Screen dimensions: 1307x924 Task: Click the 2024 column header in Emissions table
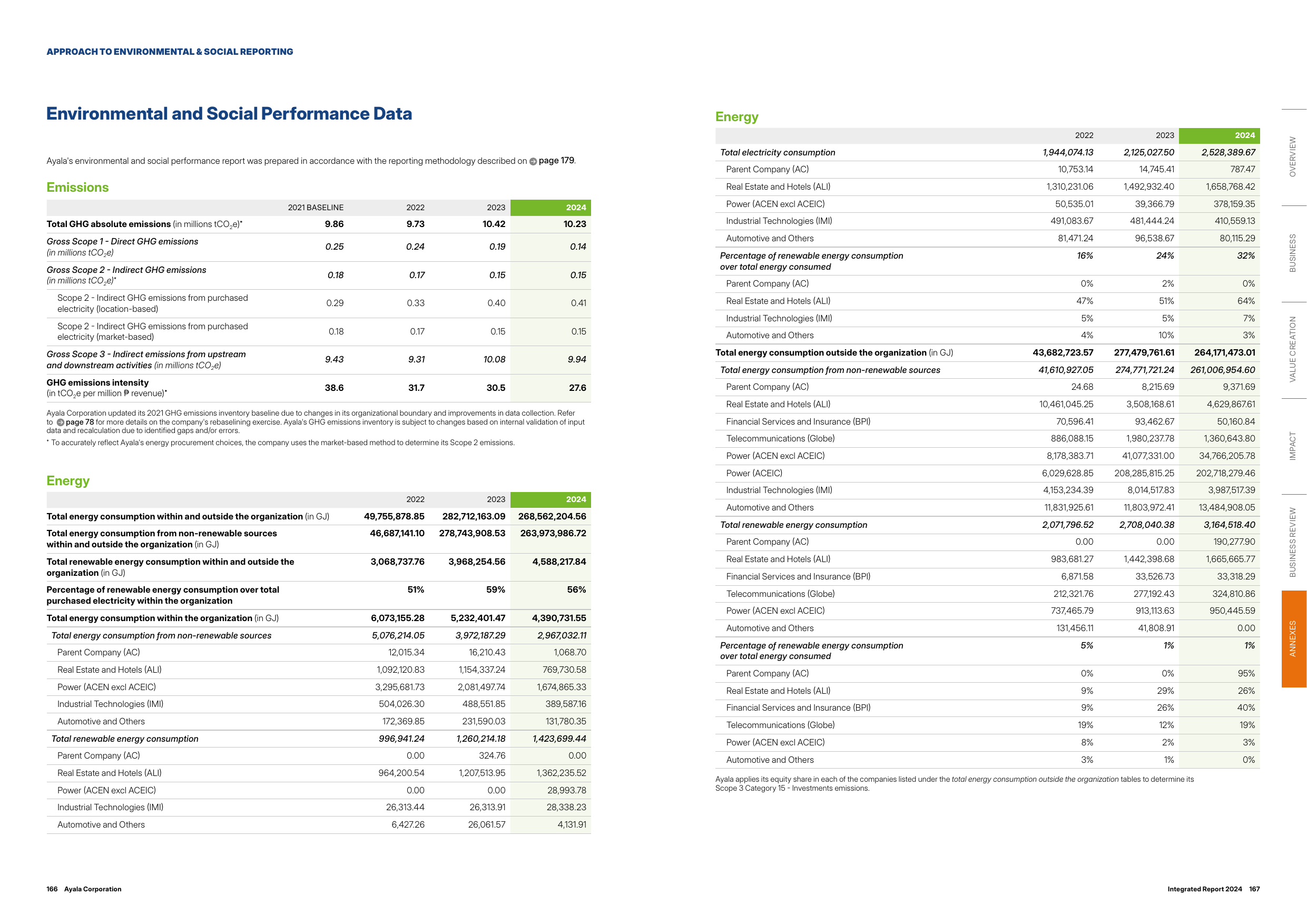(x=551, y=207)
